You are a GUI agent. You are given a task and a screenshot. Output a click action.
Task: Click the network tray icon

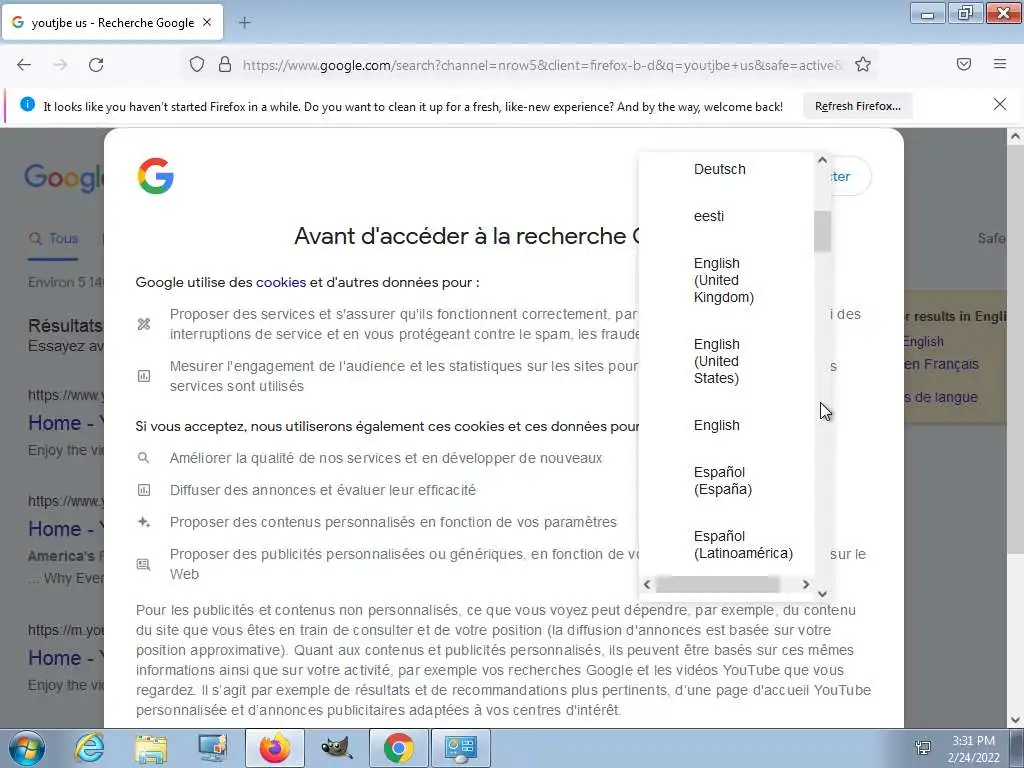923,748
